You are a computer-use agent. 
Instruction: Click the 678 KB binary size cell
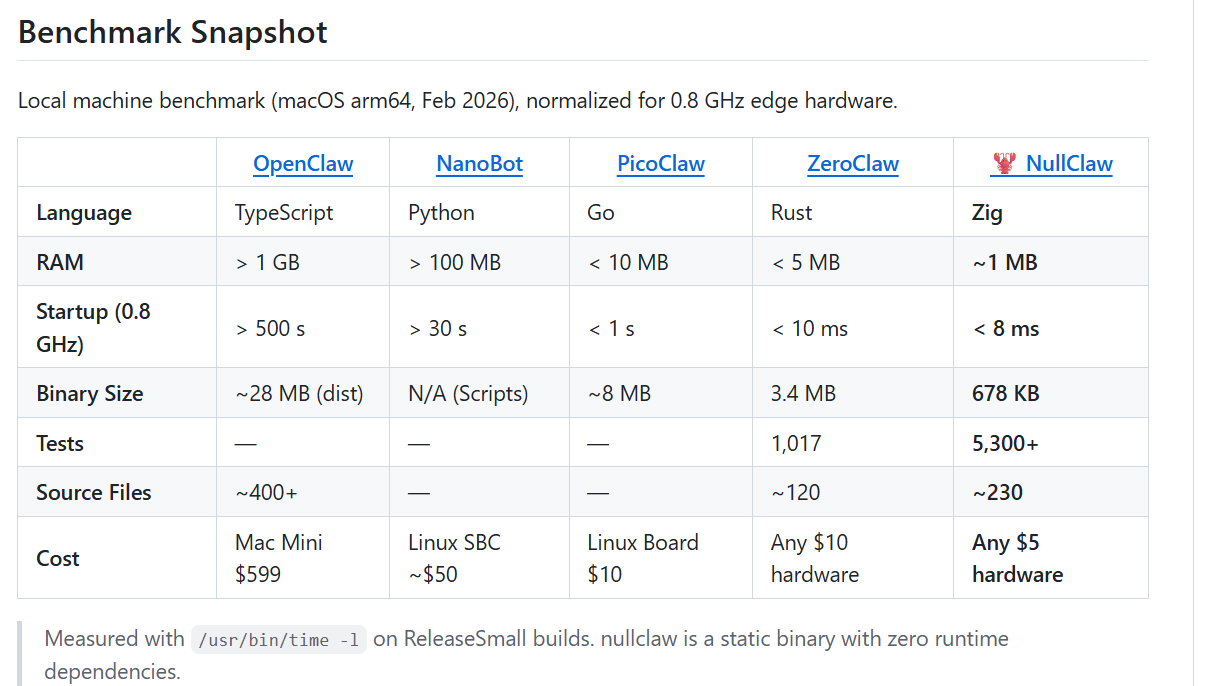pos(1006,393)
